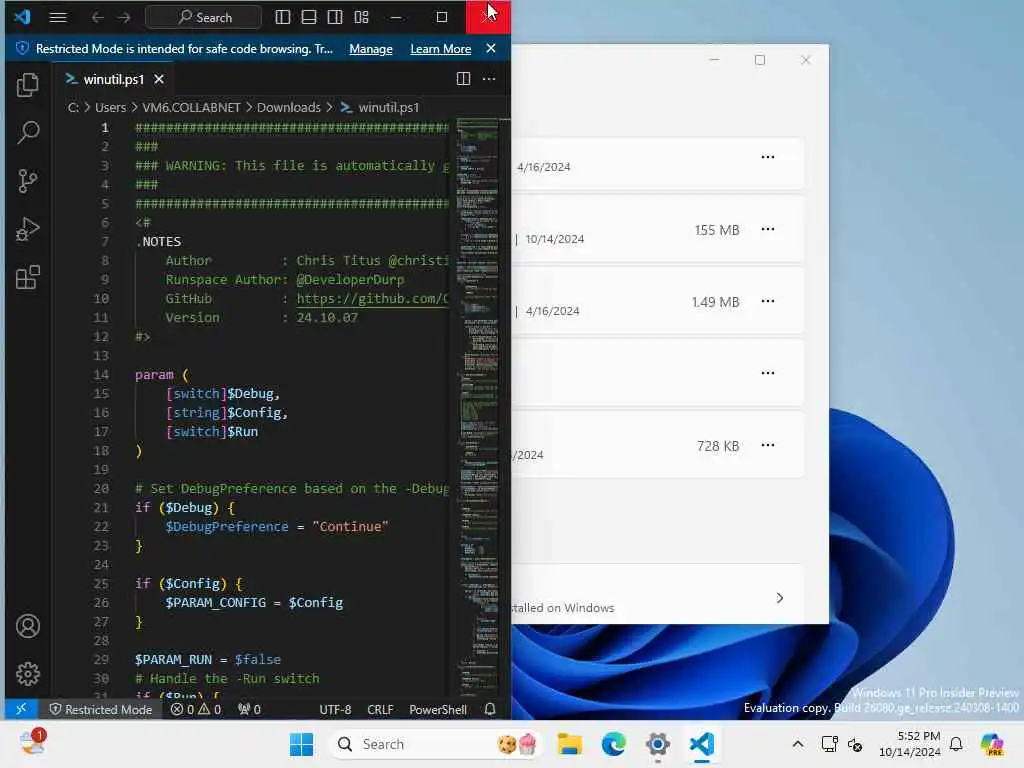Split the editor to the right
This screenshot has height=768, width=1024.
coord(463,79)
